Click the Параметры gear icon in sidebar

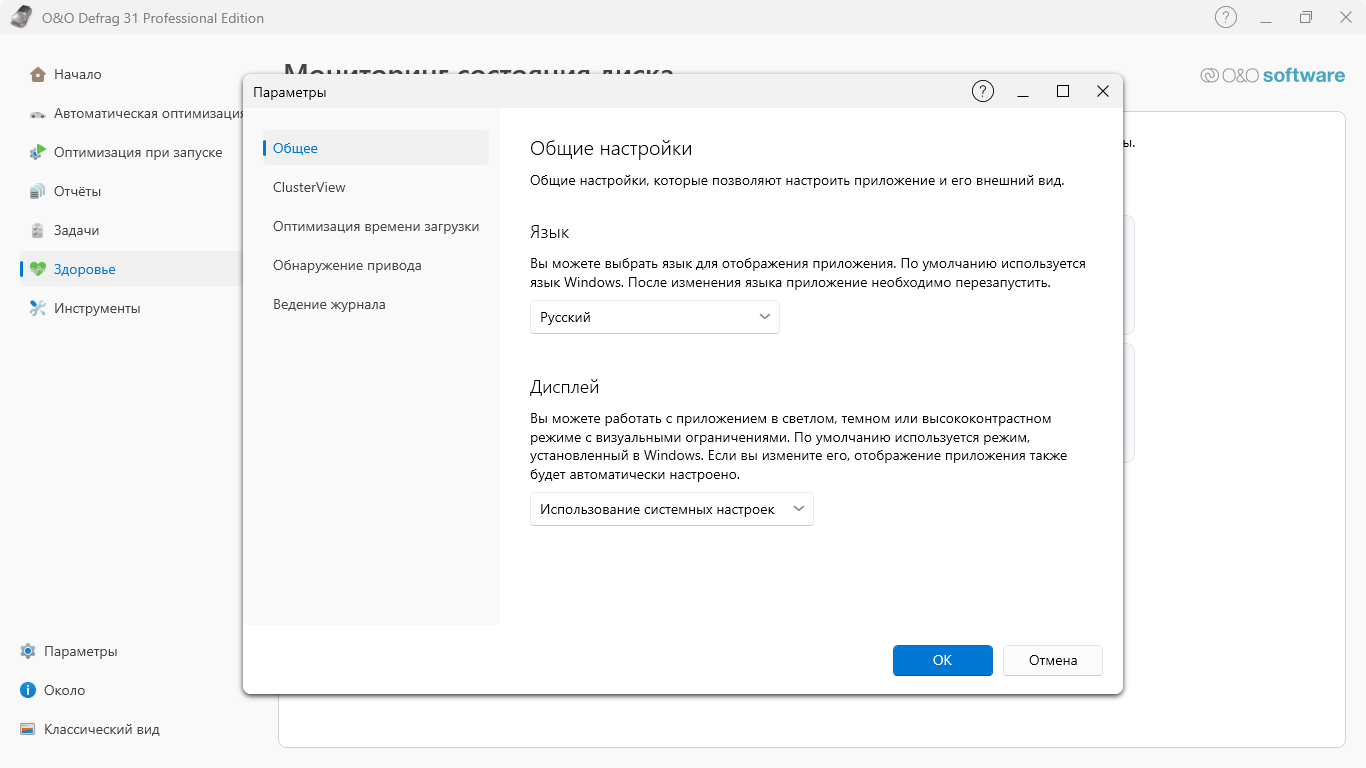[28, 651]
